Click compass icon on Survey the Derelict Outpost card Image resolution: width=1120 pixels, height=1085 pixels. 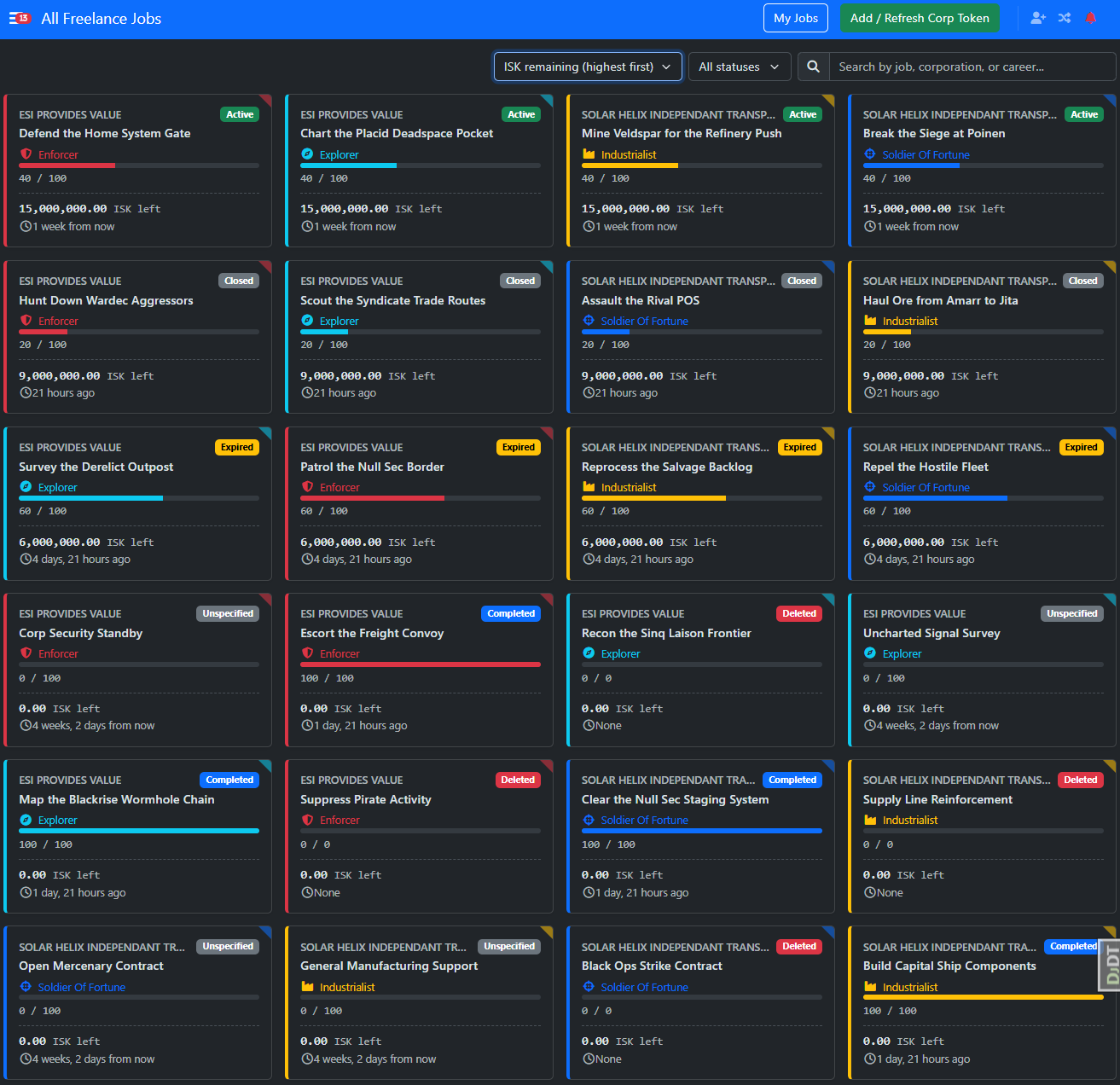point(26,487)
